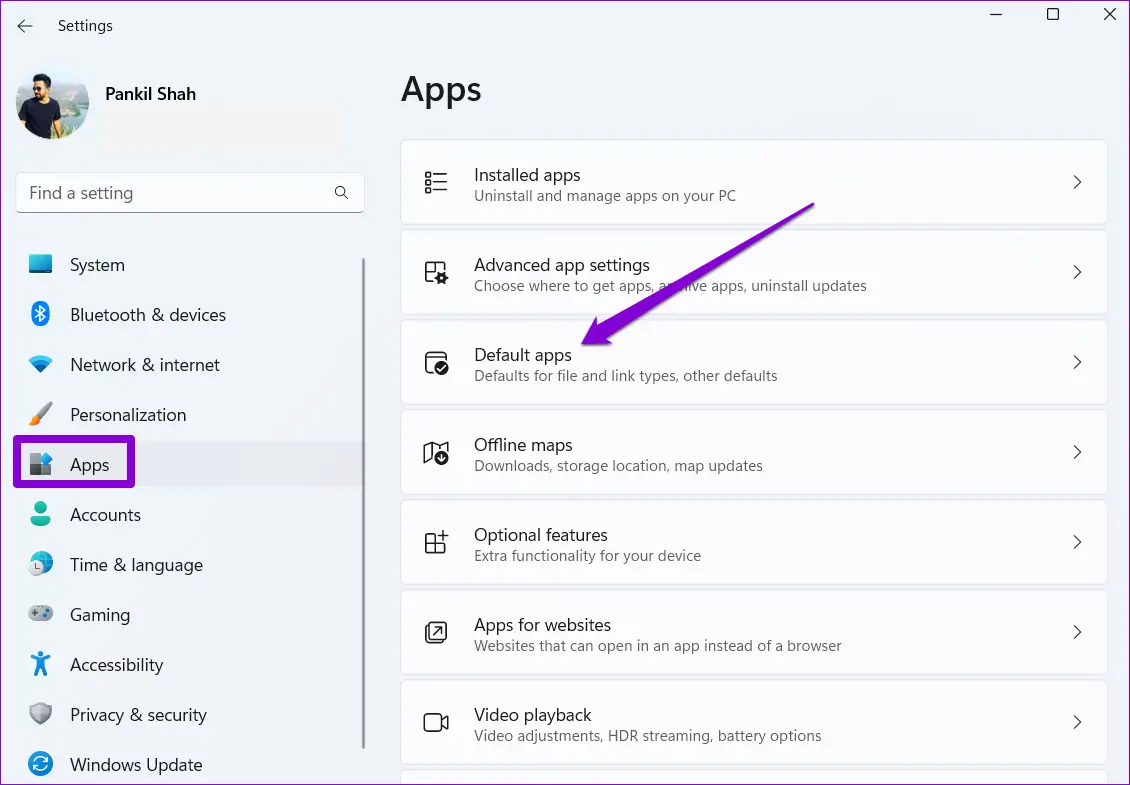Click the Offline maps icon
1130x785 pixels.
tap(436, 453)
